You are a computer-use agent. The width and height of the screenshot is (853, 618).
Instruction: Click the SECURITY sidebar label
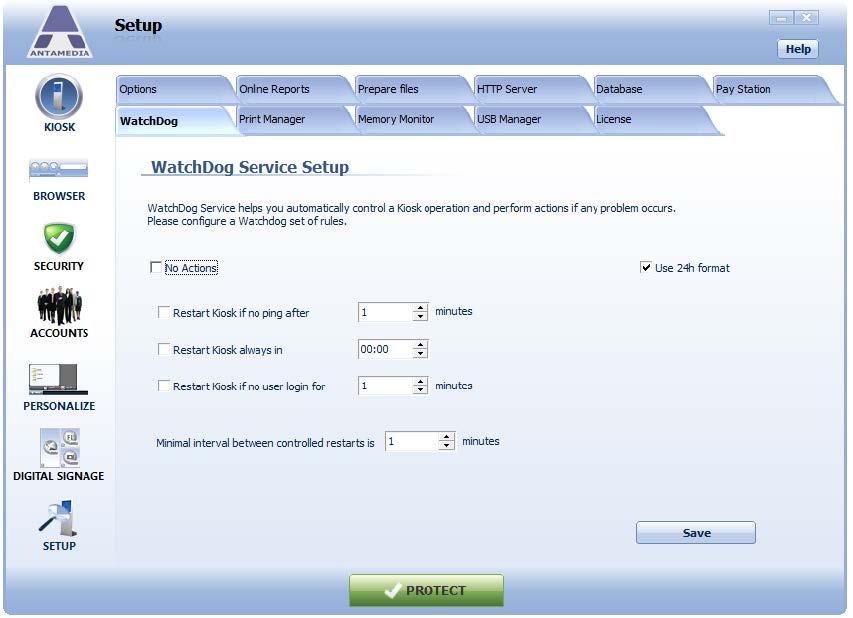pyautogui.click(x=59, y=266)
